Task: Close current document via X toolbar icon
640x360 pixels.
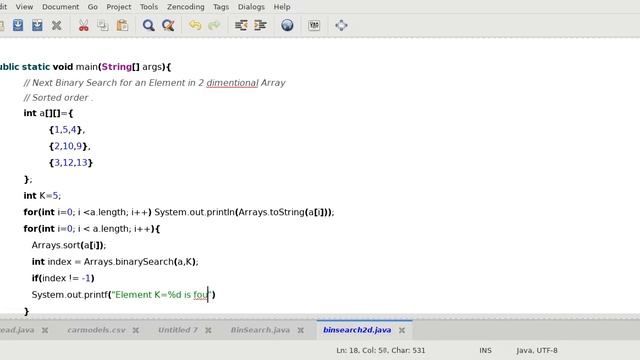Action: (x=56, y=25)
